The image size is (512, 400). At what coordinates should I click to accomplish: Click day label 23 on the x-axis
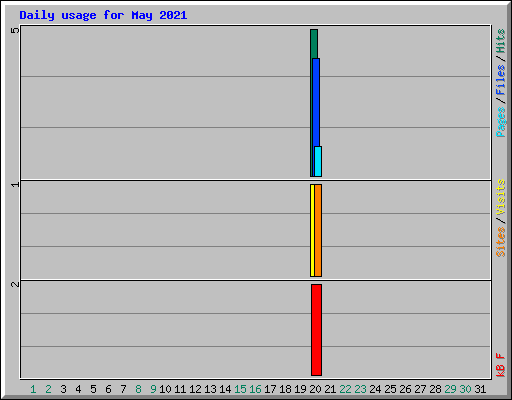pos(360,389)
